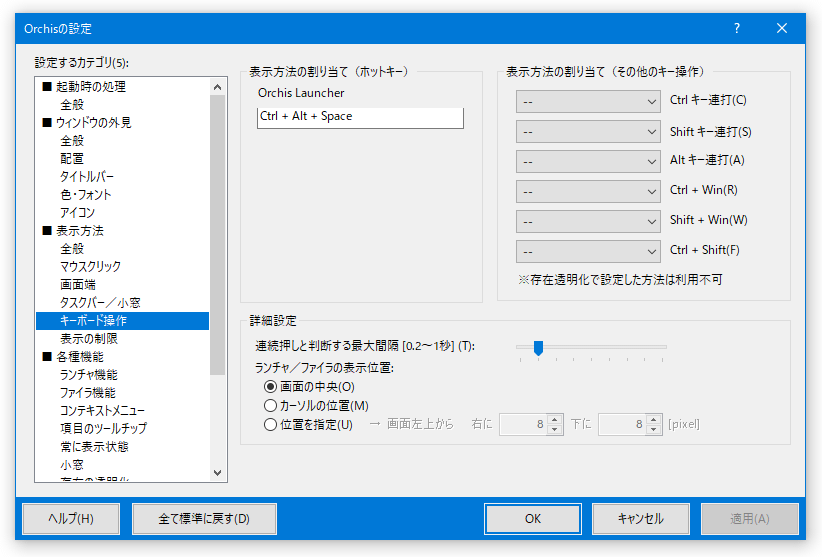Select ファイラ機能 category item
Image resolution: width=822 pixels, height=557 pixels.
click(x=88, y=392)
